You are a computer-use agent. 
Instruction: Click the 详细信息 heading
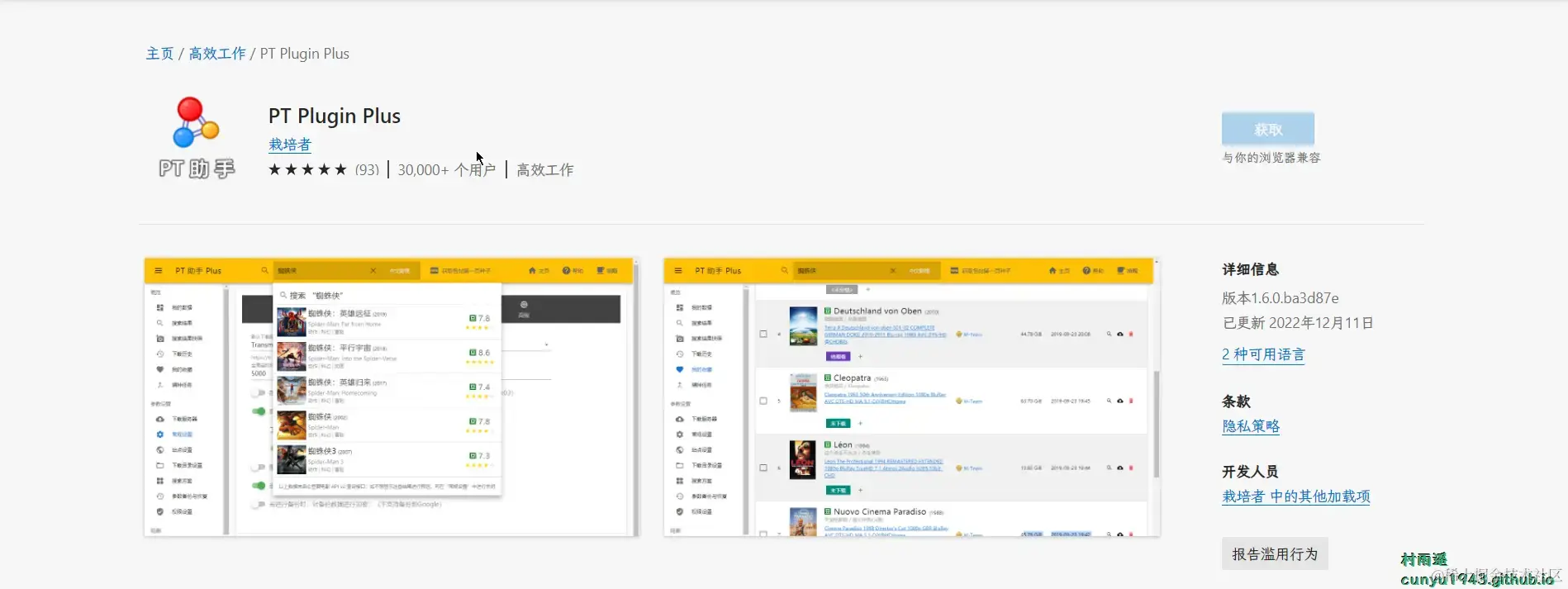click(x=1251, y=269)
